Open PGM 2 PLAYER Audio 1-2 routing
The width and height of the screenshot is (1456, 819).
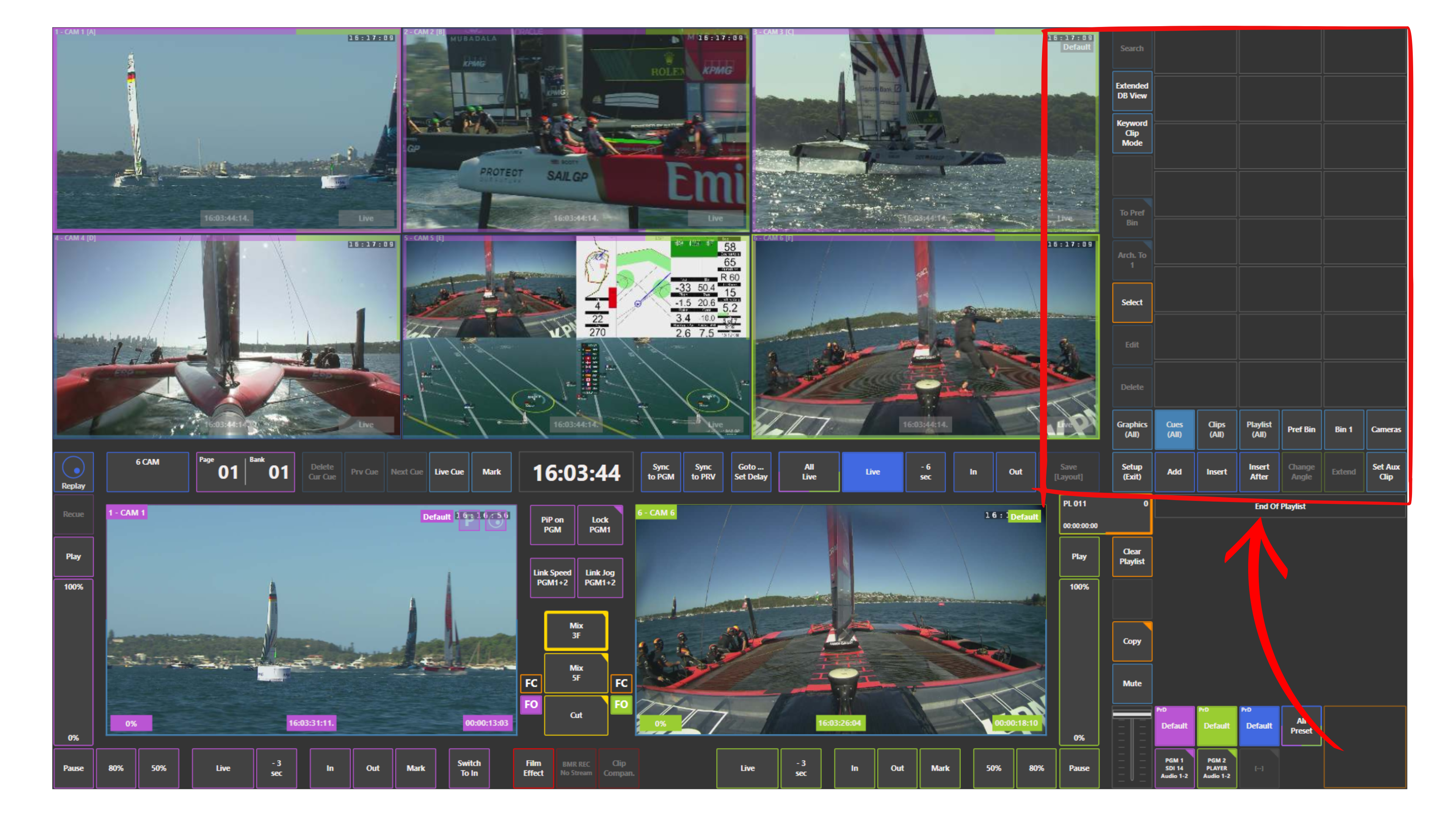tap(1216, 768)
